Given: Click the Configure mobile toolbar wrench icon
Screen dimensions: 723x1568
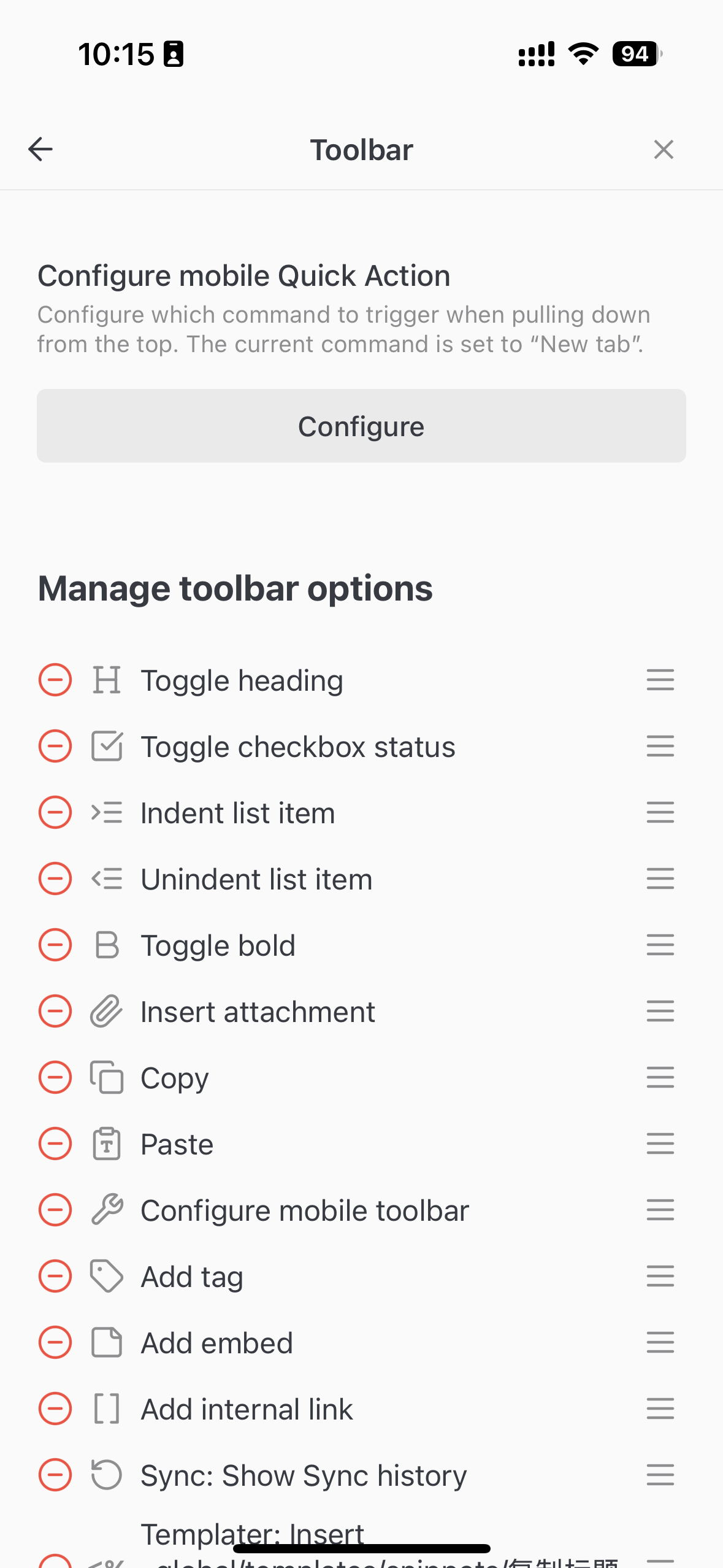Looking at the screenshot, I should point(106,1210).
